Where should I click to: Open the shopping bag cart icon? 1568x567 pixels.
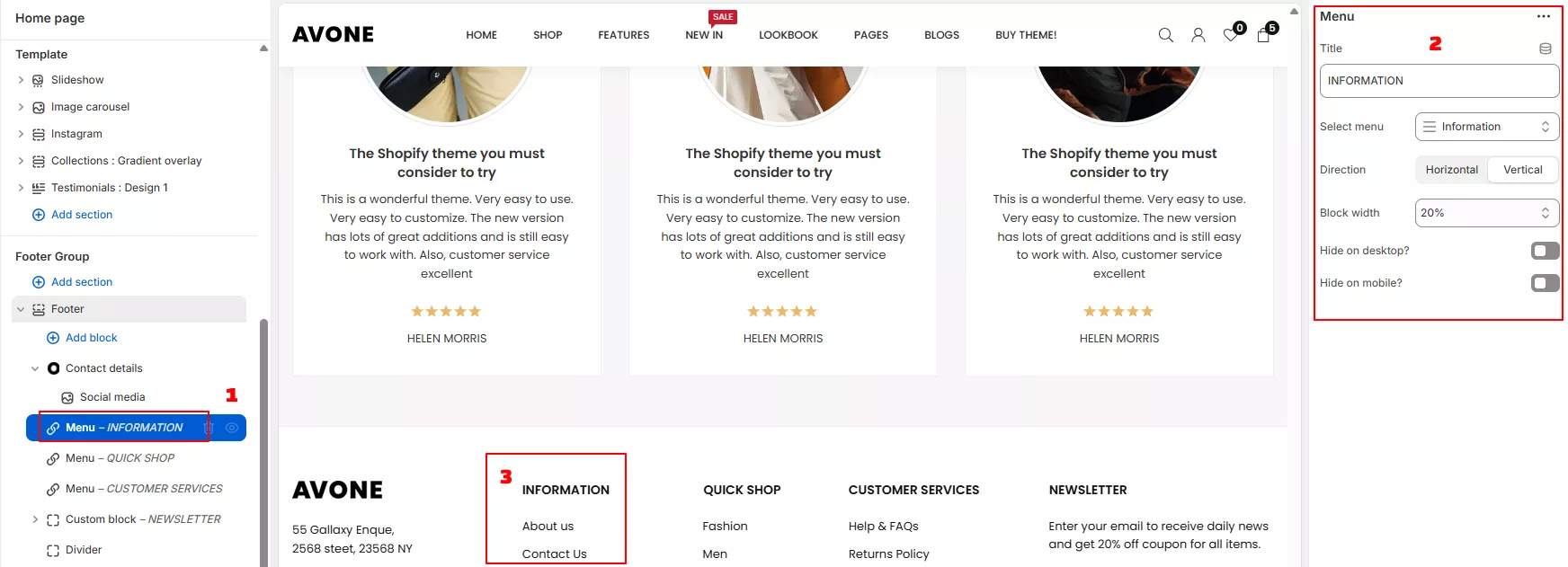[1263, 35]
